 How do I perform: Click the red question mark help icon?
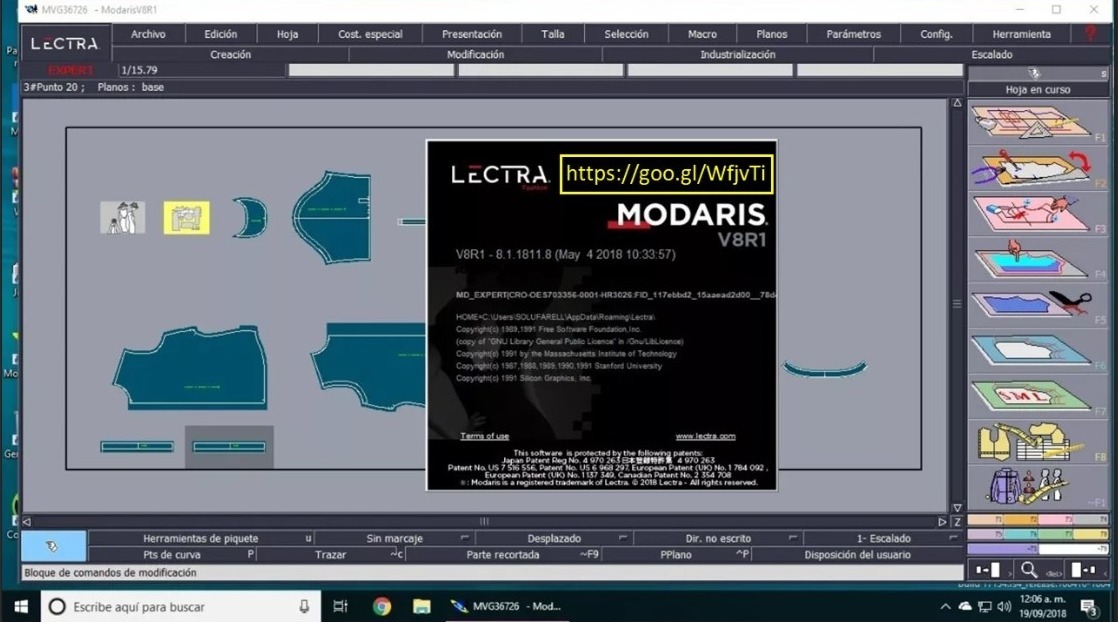pyautogui.click(x=1091, y=34)
